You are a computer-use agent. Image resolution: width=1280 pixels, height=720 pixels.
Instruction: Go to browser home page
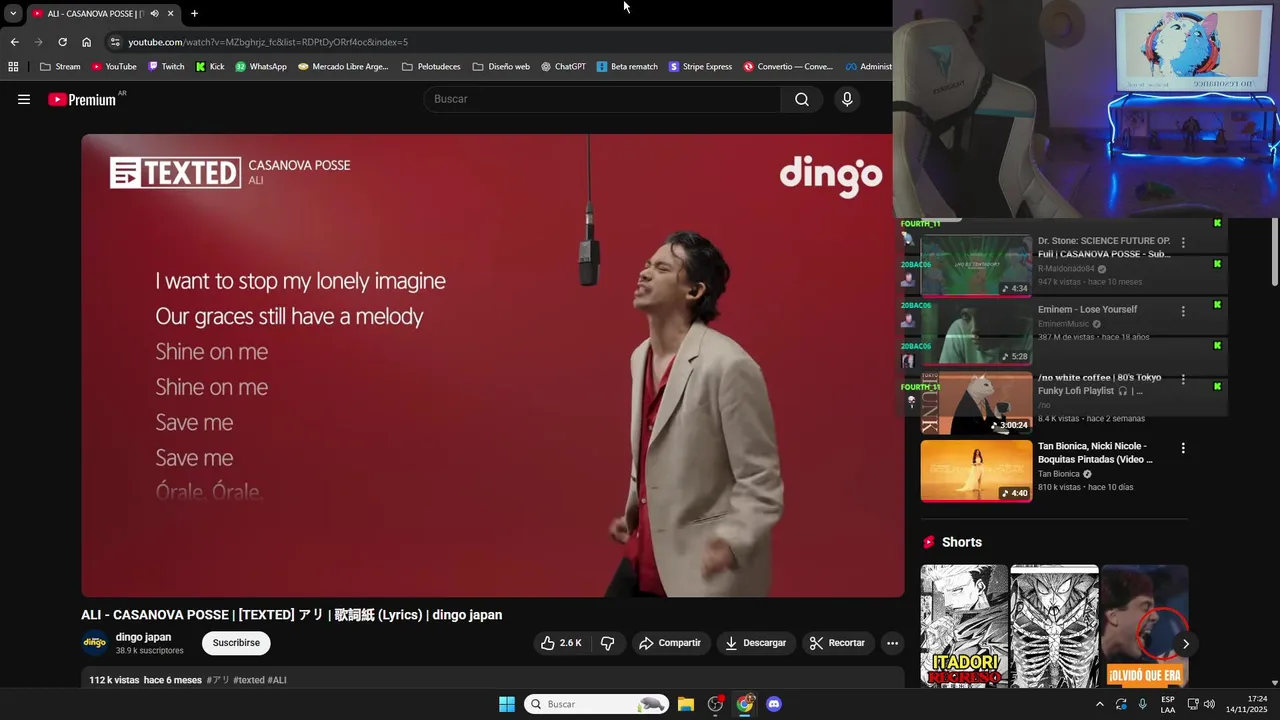pos(87,42)
